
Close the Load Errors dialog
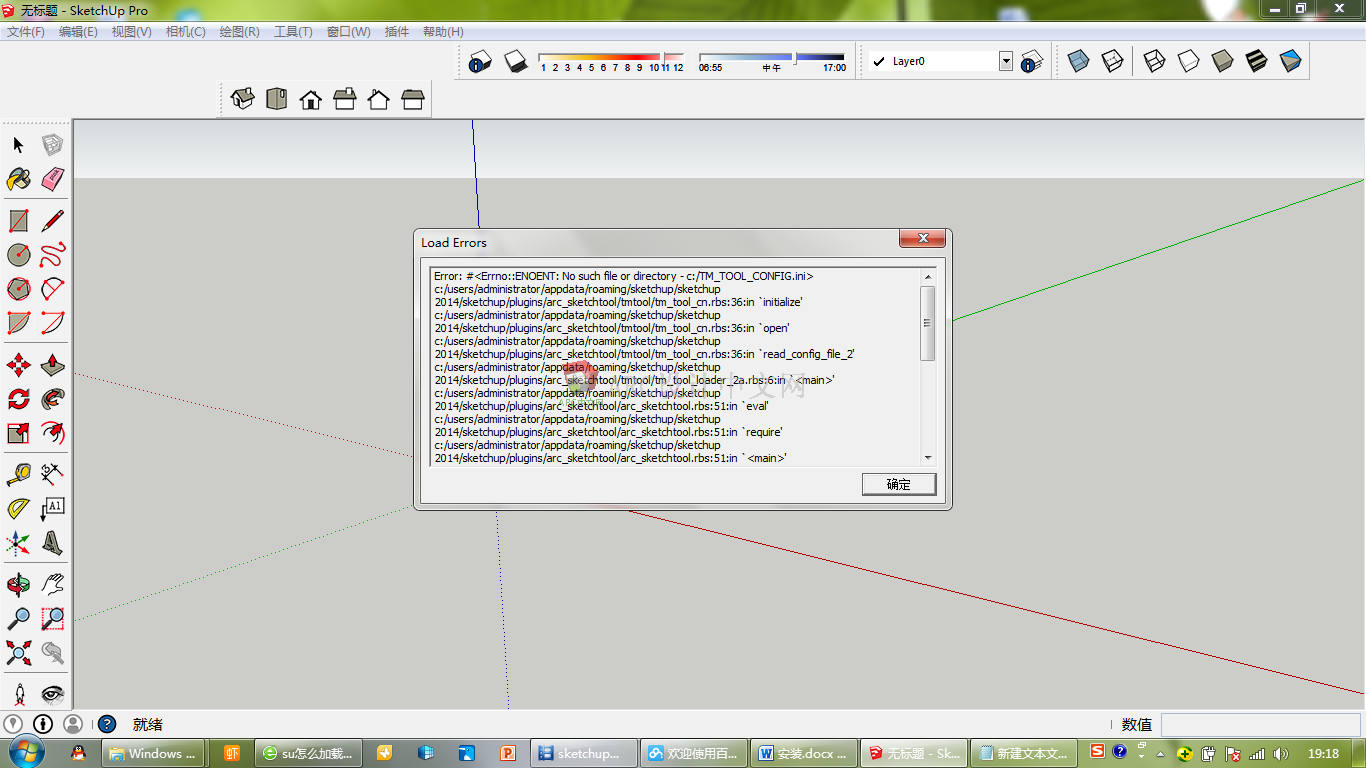pyautogui.click(x=923, y=239)
